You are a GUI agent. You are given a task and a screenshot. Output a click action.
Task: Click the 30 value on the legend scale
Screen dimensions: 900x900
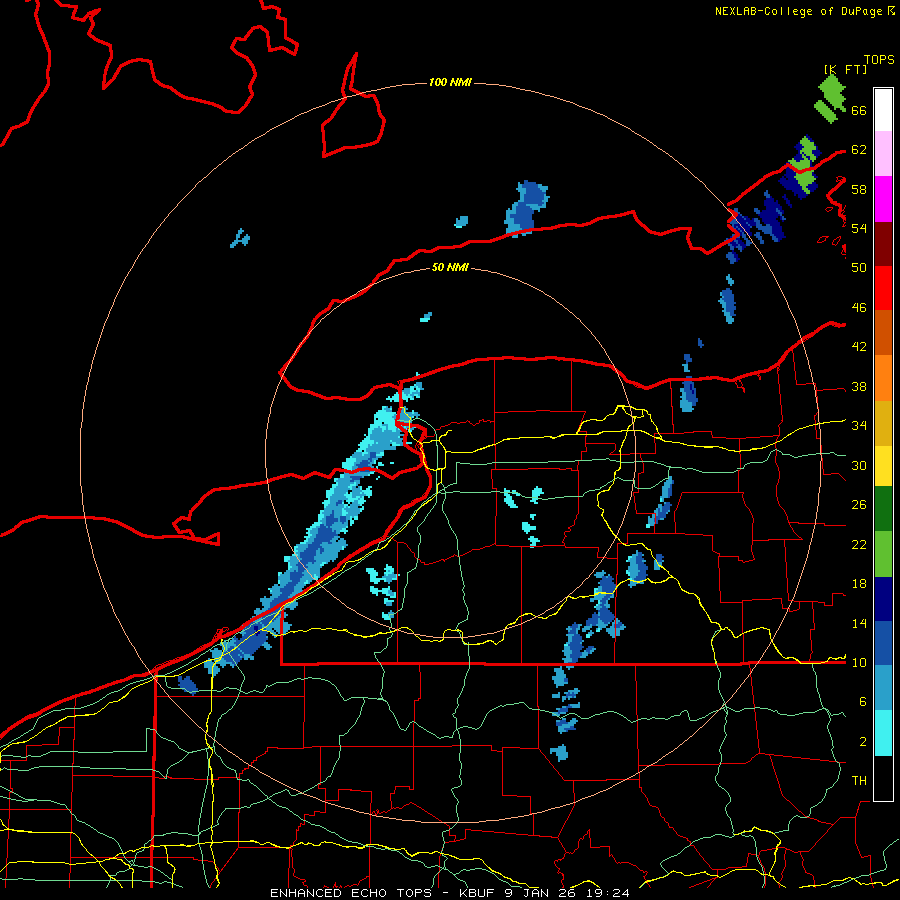tap(859, 465)
